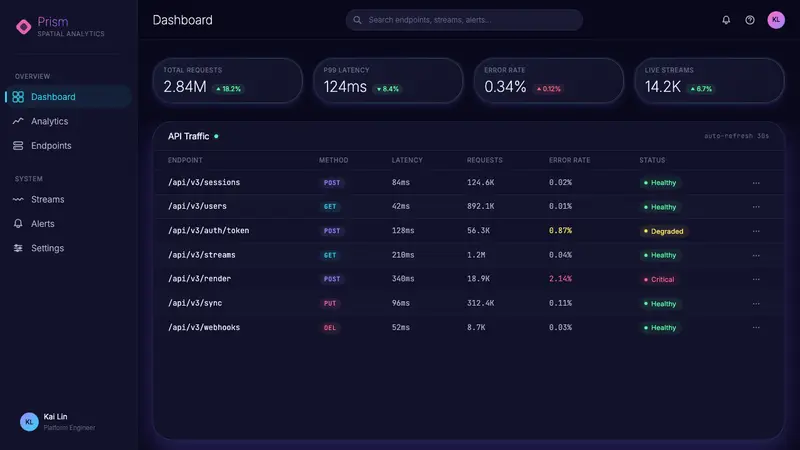This screenshot has height=450, width=800.
Task: Click the Endpoints server icon in sidebar
Action: 18,146
